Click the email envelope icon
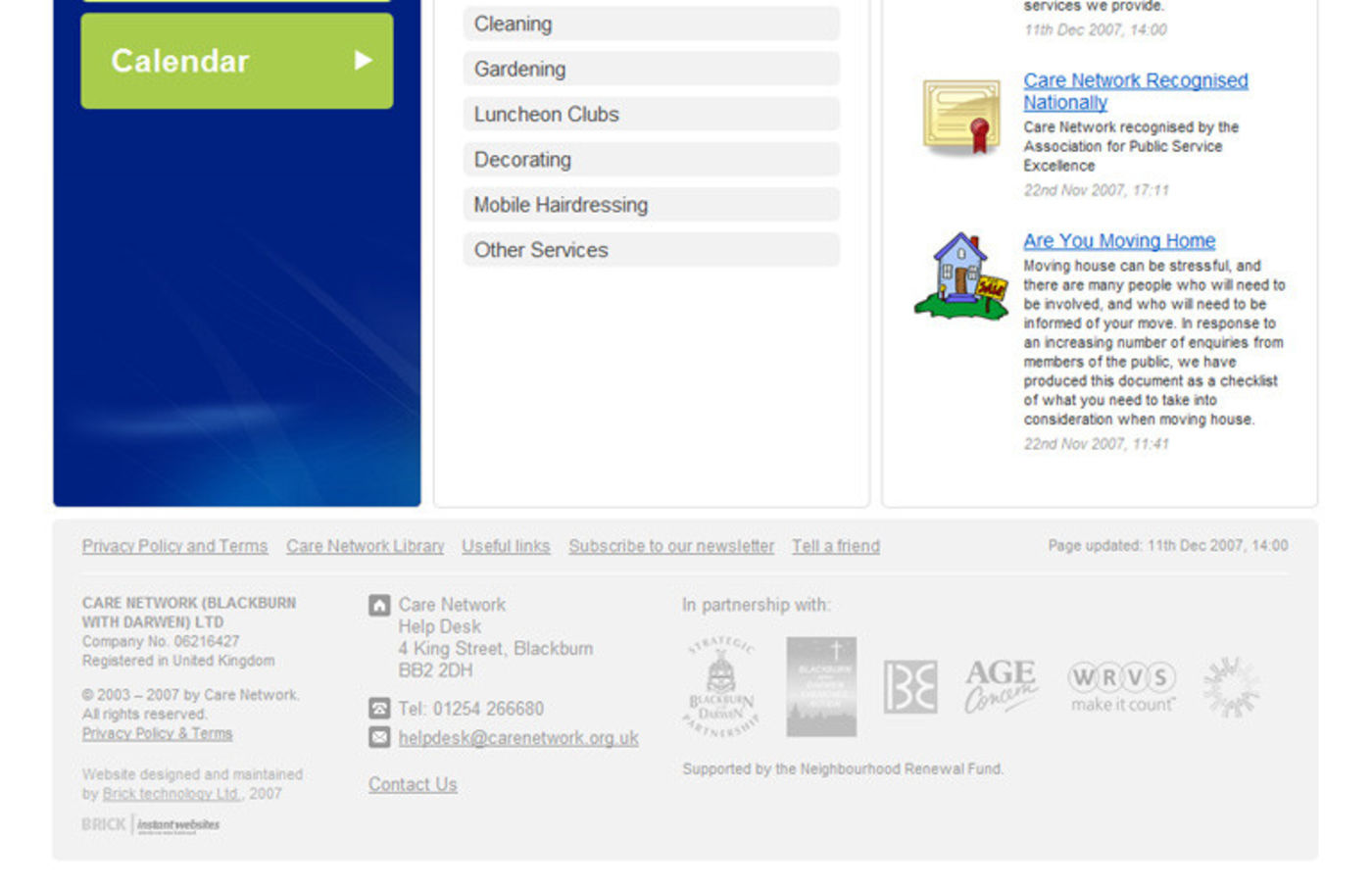 point(379,737)
